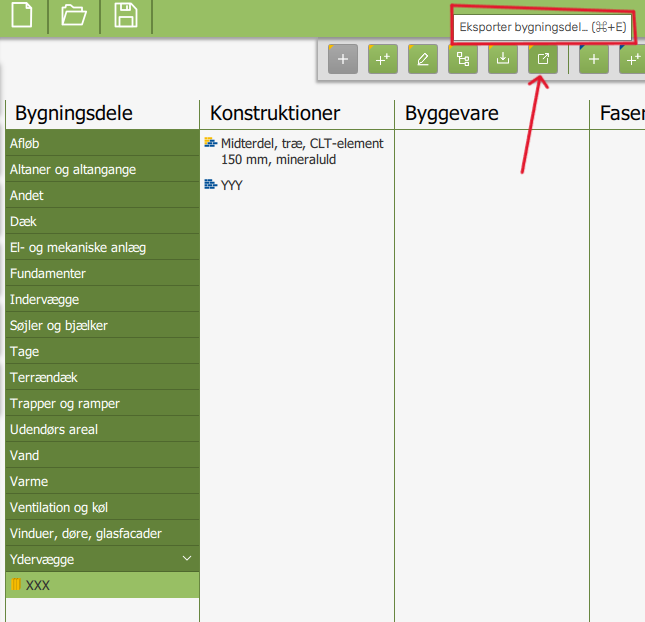Select Vinduer, døre, glasfacader row
Image resolution: width=645 pixels, height=622 pixels.
pos(102,533)
